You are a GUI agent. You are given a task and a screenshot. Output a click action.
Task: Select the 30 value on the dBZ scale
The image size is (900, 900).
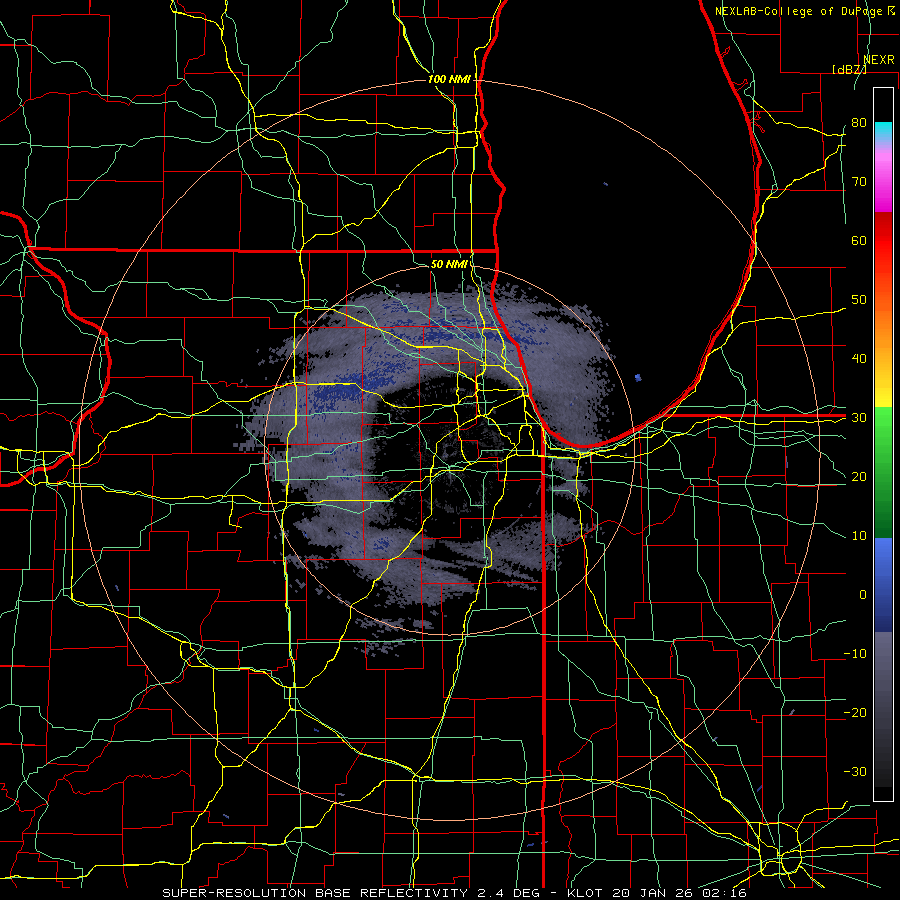click(x=859, y=418)
